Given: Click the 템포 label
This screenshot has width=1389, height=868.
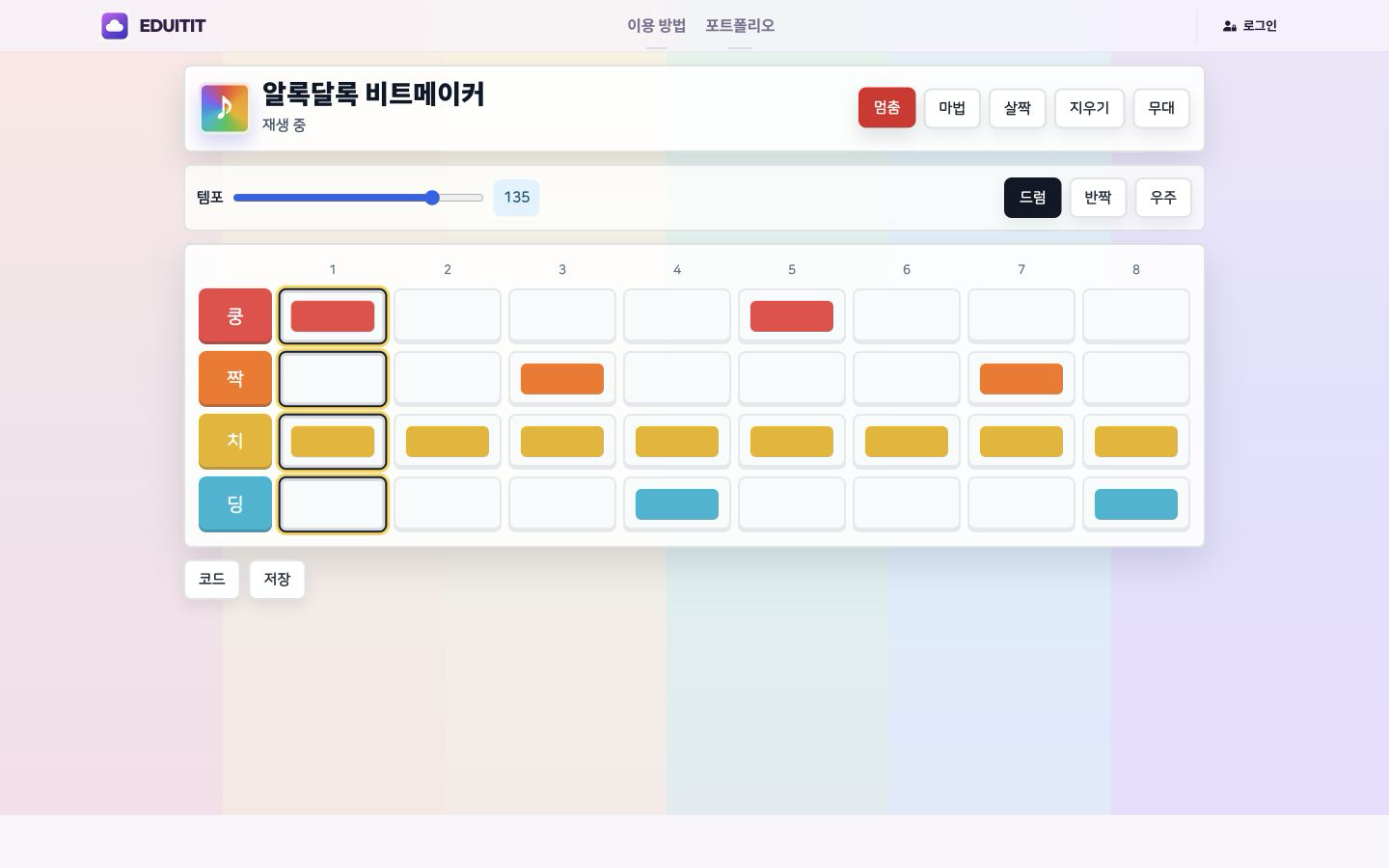Looking at the screenshot, I should (210, 198).
